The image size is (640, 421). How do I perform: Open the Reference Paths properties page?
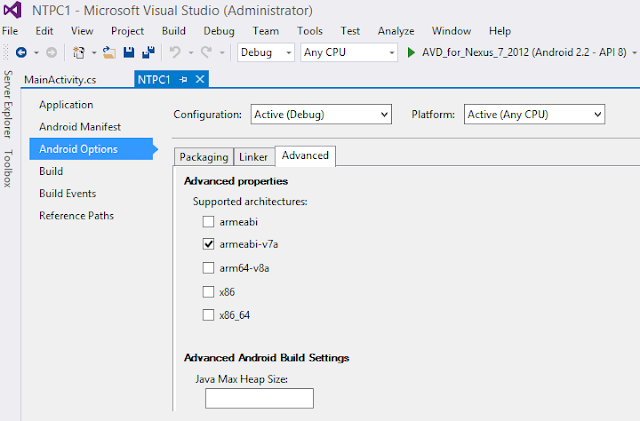point(76,215)
